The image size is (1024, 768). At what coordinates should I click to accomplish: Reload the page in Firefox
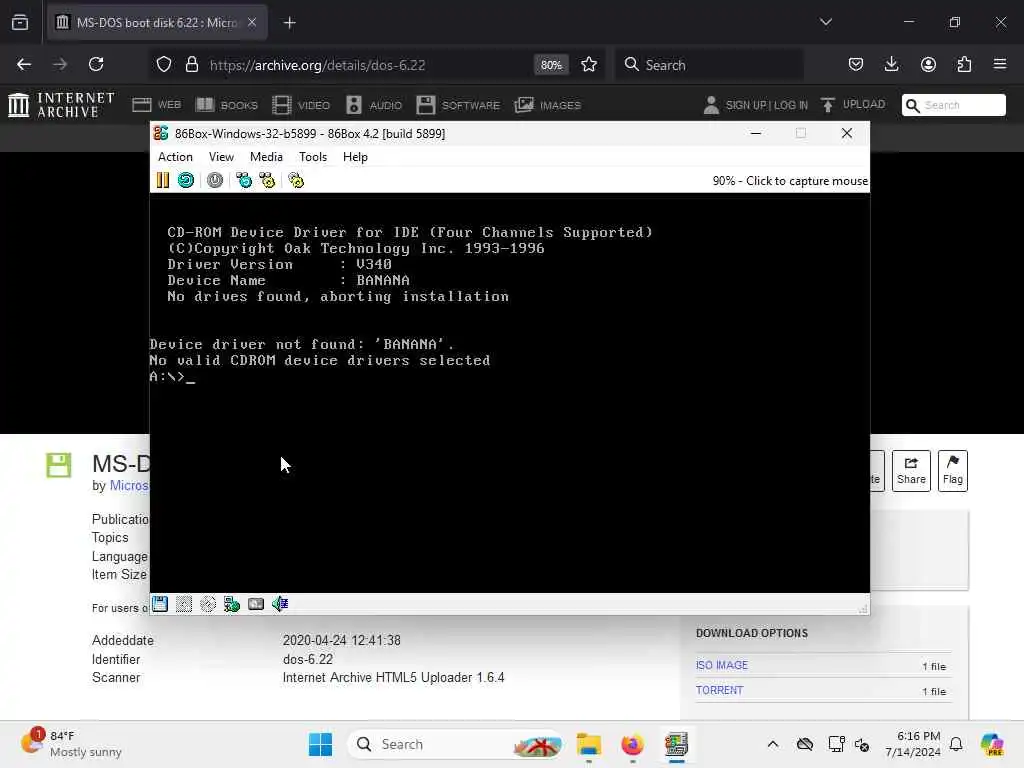(x=96, y=65)
